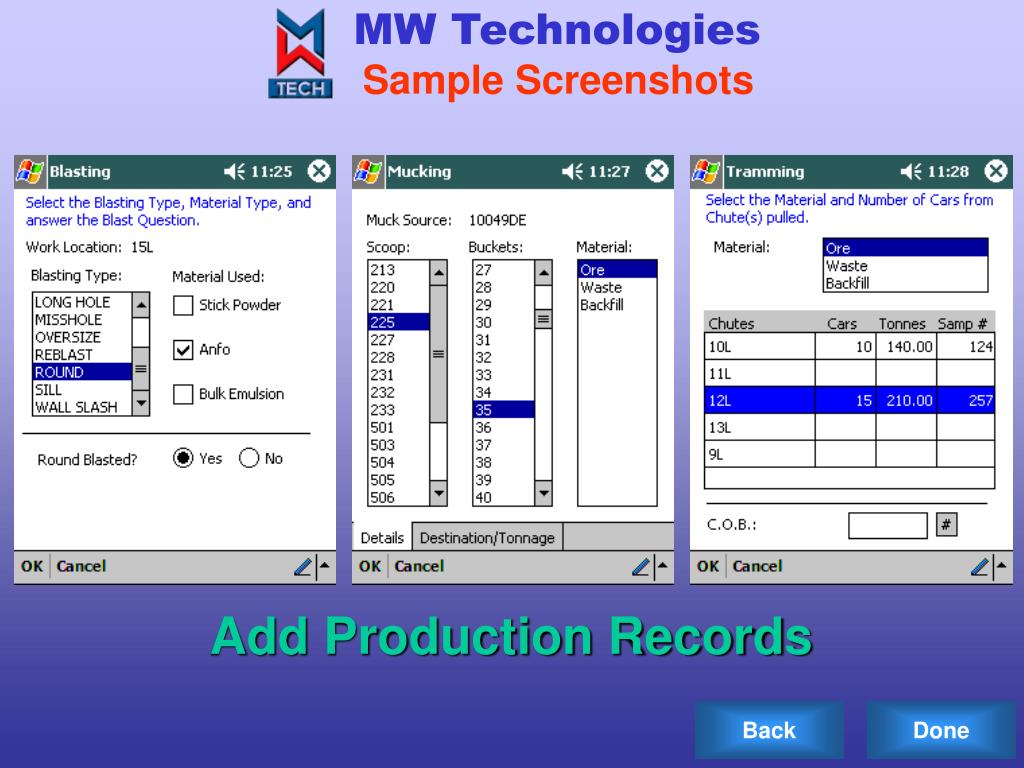Grab Blasting Type scrollbar thumb

click(141, 369)
